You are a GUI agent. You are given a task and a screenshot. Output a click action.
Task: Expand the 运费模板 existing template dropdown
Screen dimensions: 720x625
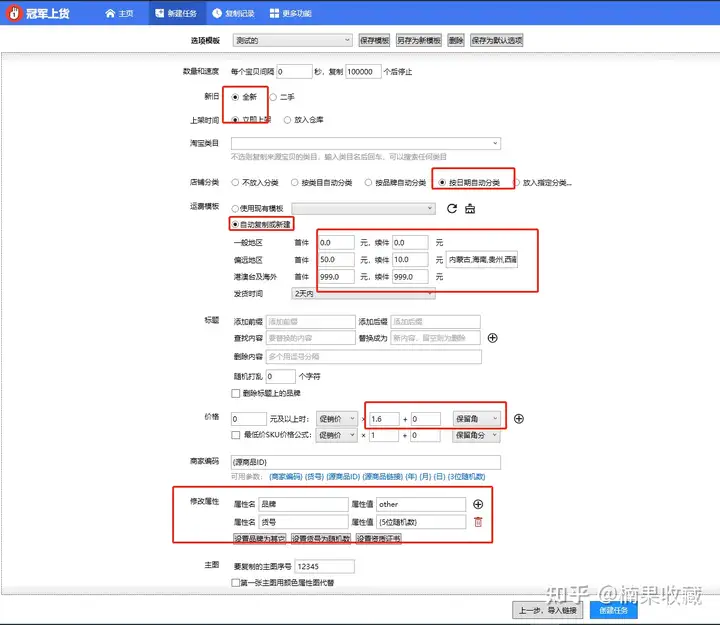coord(363,208)
